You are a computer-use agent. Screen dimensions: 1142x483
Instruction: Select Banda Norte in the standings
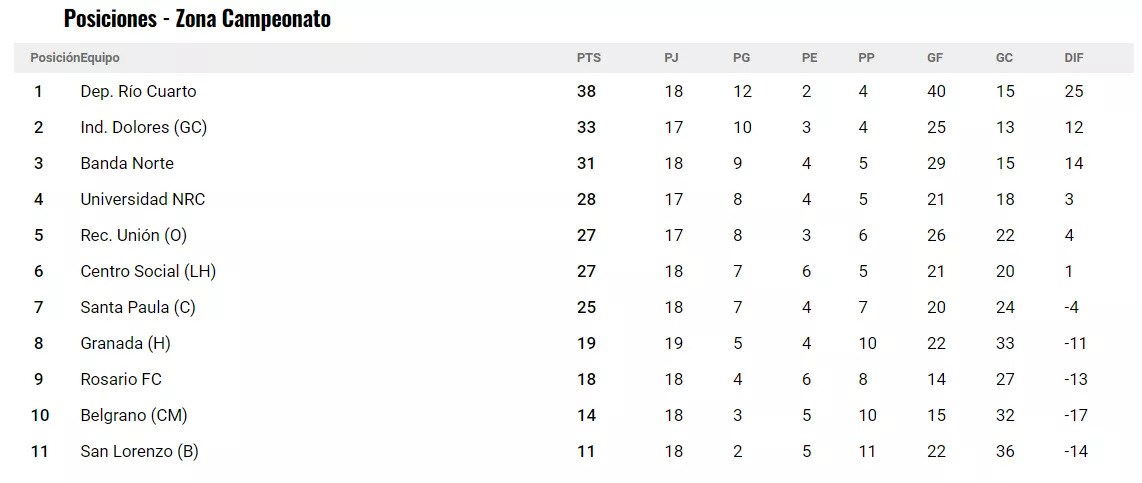[x=127, y=163]
